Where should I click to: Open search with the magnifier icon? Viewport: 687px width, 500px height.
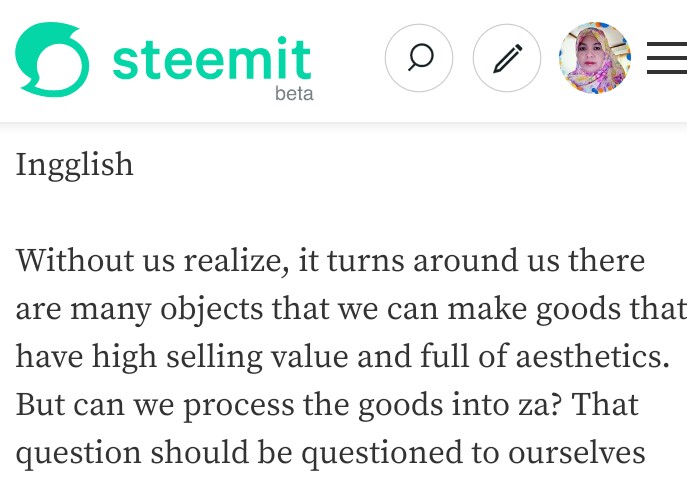[419, 58]
